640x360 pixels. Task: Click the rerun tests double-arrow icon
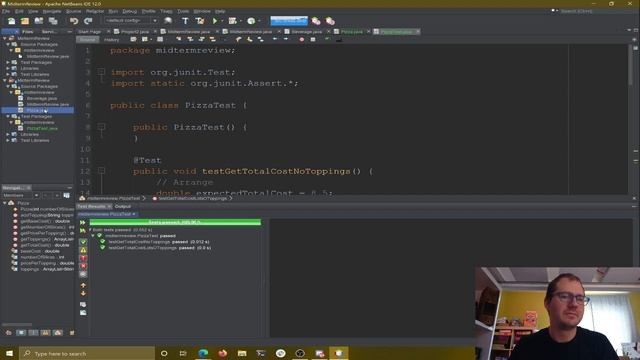(x=83, y=222)
